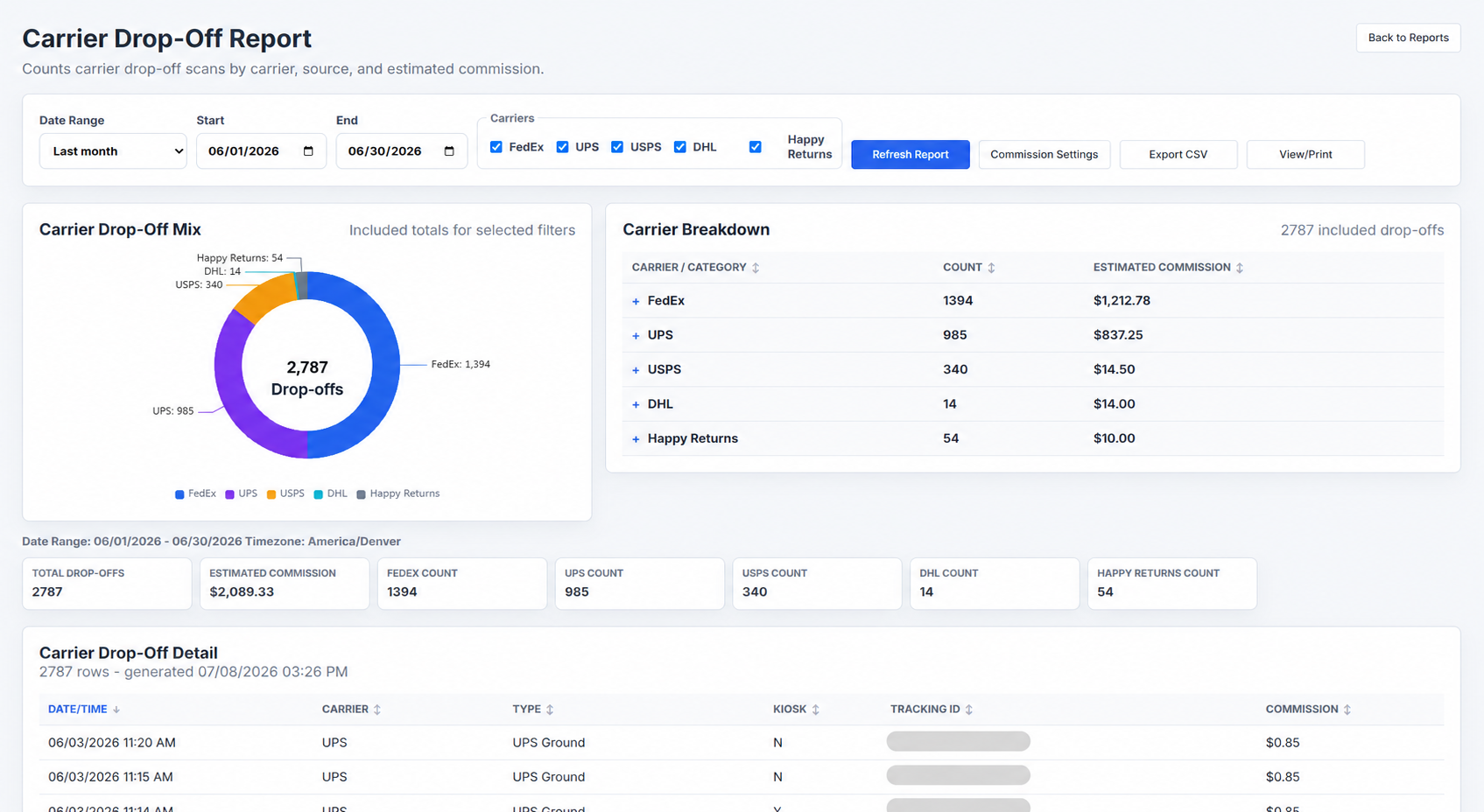Uncheck the FedEx carrier checkbox

click(496, 147)
